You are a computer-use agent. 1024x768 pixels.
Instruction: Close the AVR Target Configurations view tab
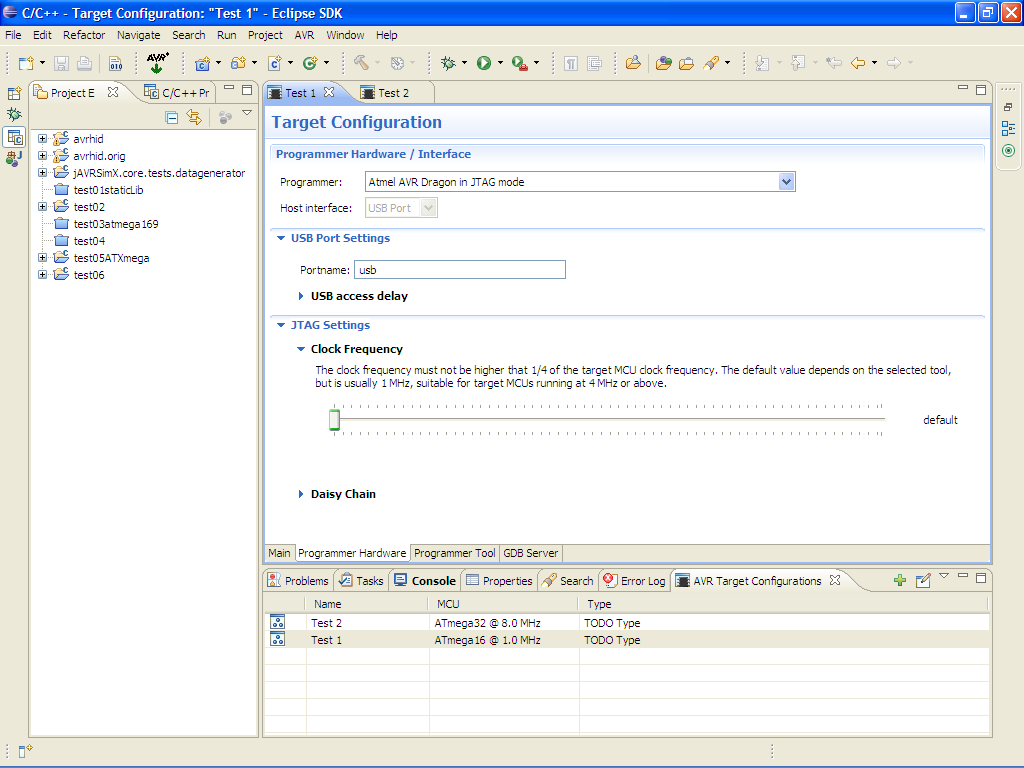835,580
